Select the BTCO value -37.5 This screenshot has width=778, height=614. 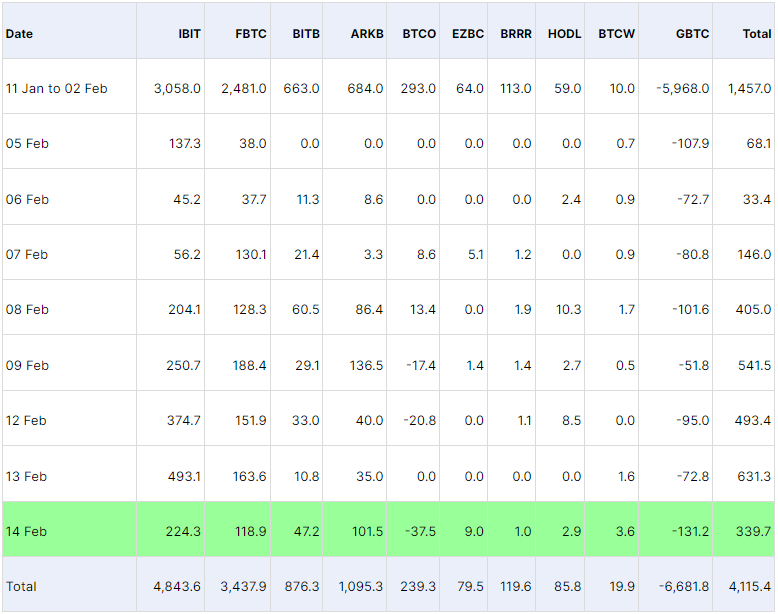tap(420, 532)
